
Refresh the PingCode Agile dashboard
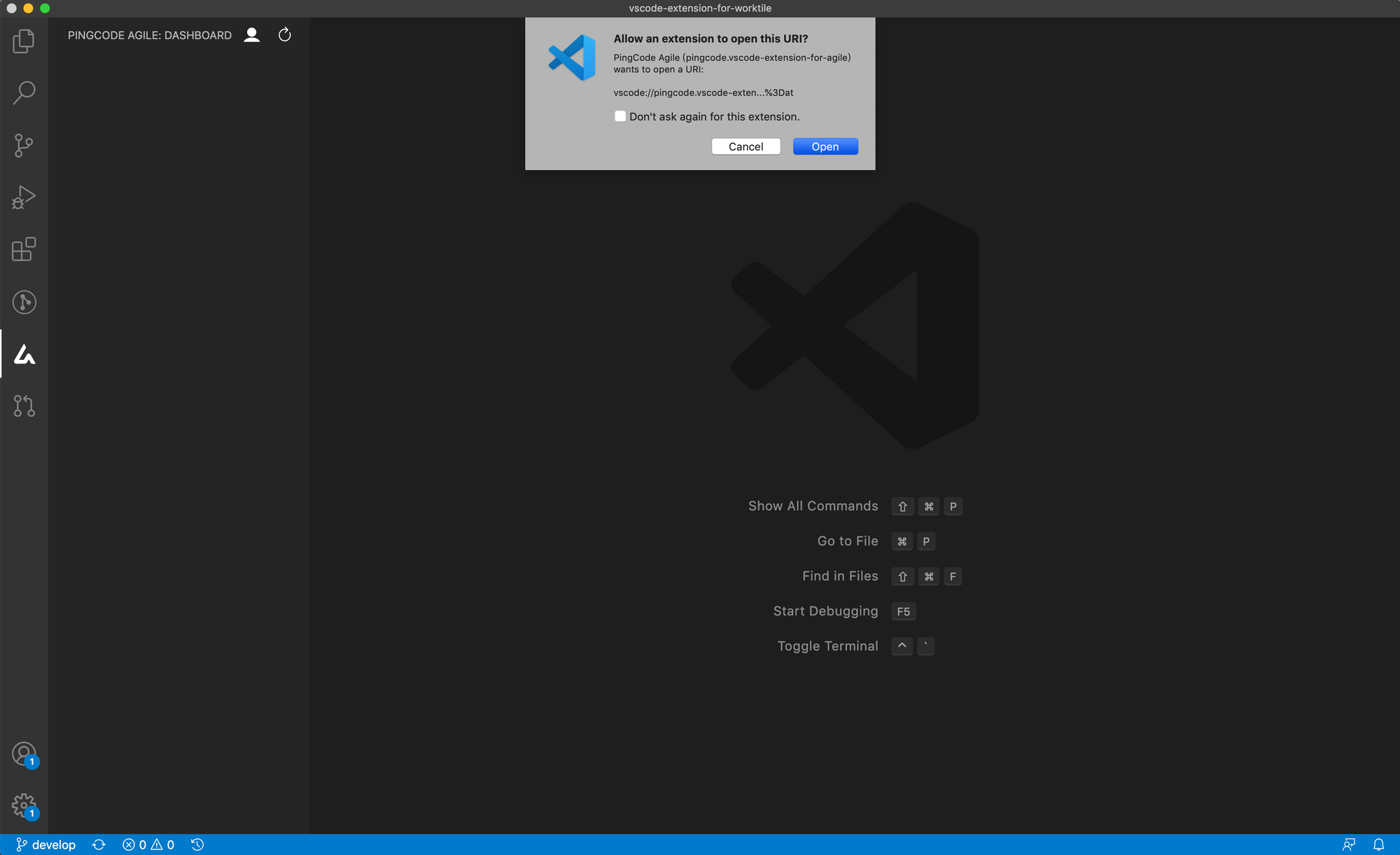pos(284,35)
